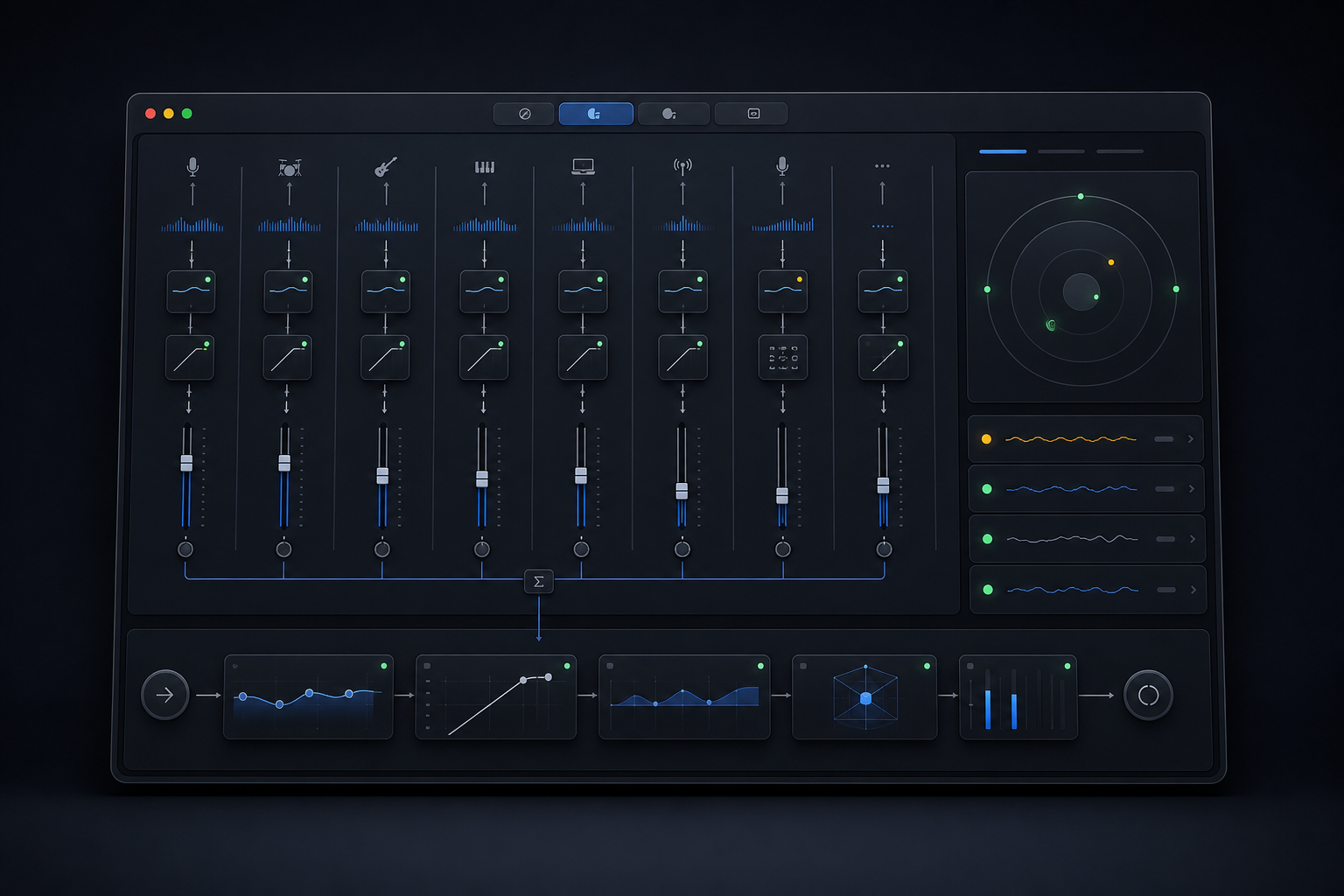This screenshot has width=1344, height=896.
Task: Open the EQ curve module on ellipsis channel
Action: [883, 291]
